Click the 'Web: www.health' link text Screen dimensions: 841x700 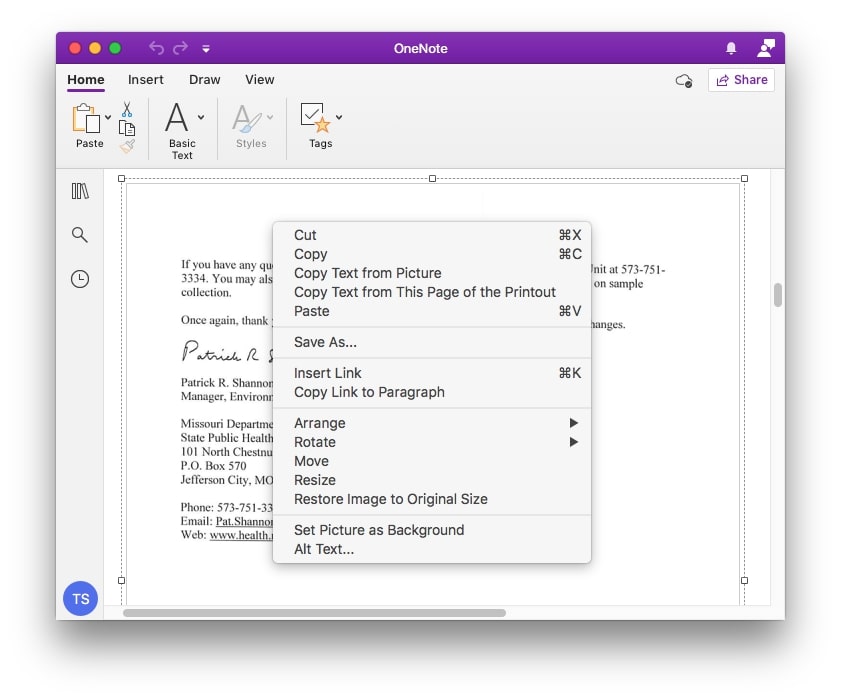click(227, 535)
